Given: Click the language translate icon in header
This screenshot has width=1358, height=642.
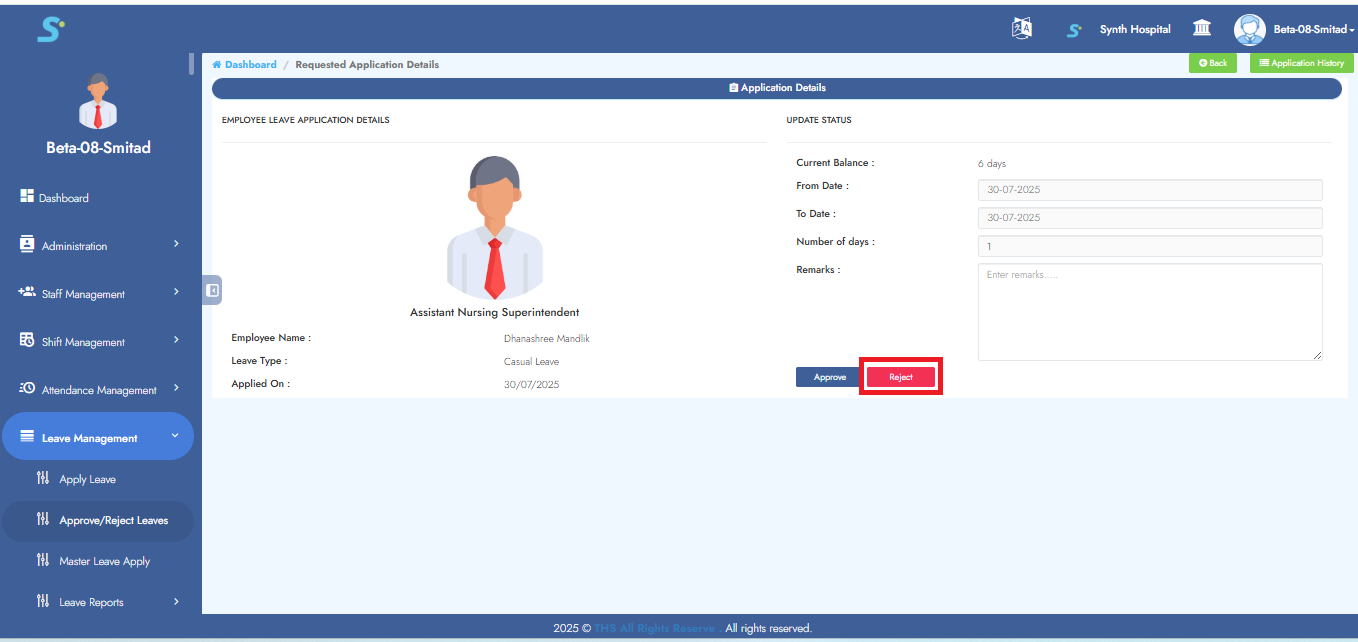Looking at the screenshot, I should (x=1021, y=29).
